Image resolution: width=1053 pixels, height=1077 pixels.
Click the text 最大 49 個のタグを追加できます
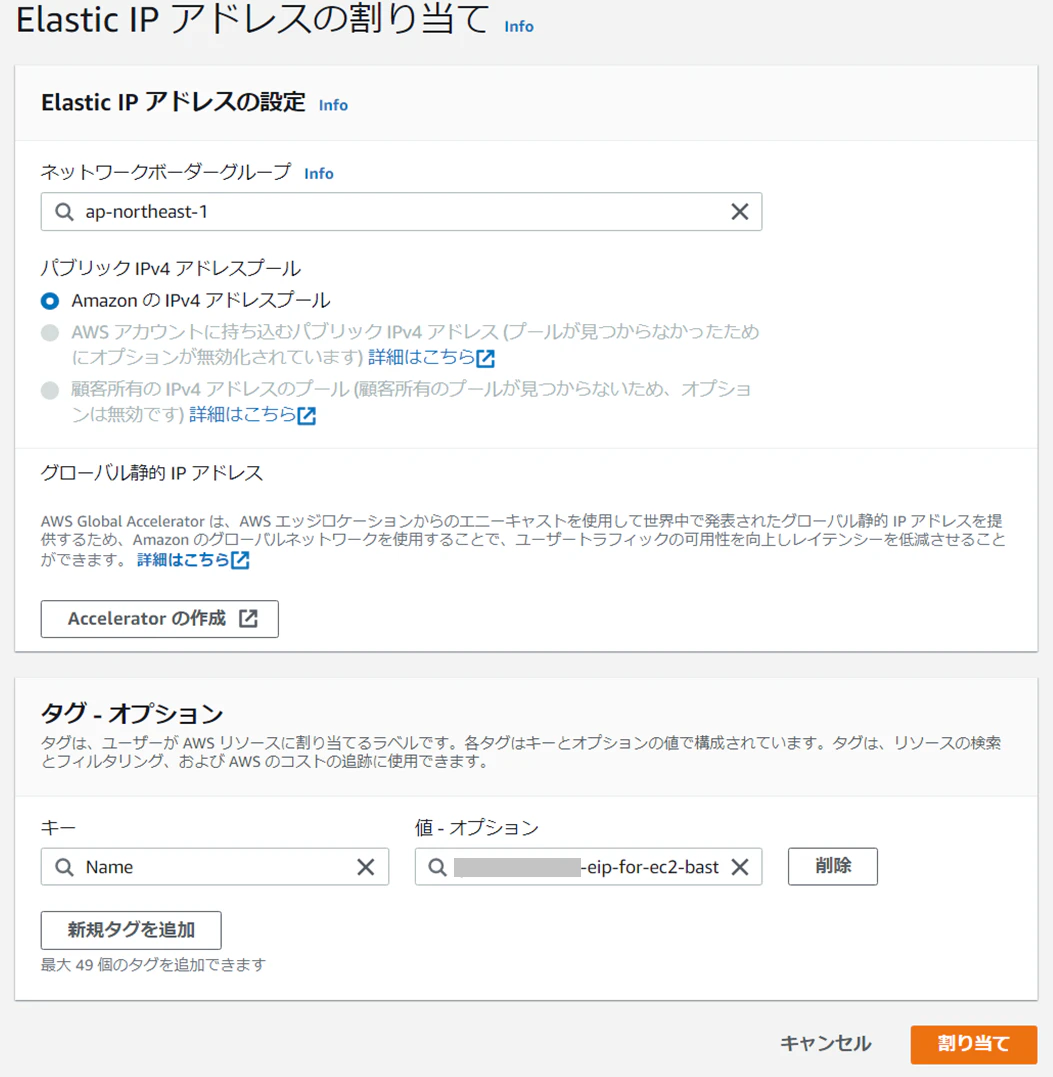click(153, 965)
